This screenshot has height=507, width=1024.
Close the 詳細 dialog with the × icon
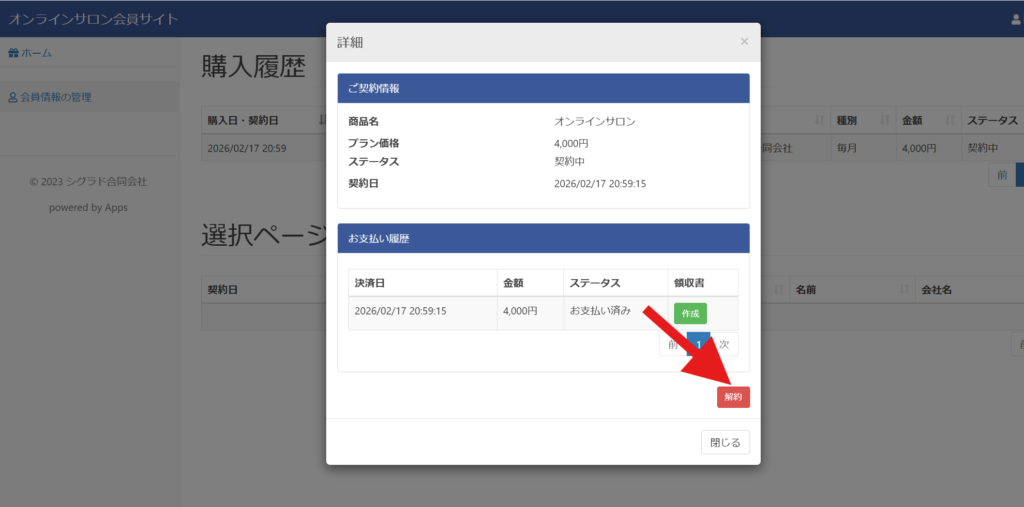743,42
